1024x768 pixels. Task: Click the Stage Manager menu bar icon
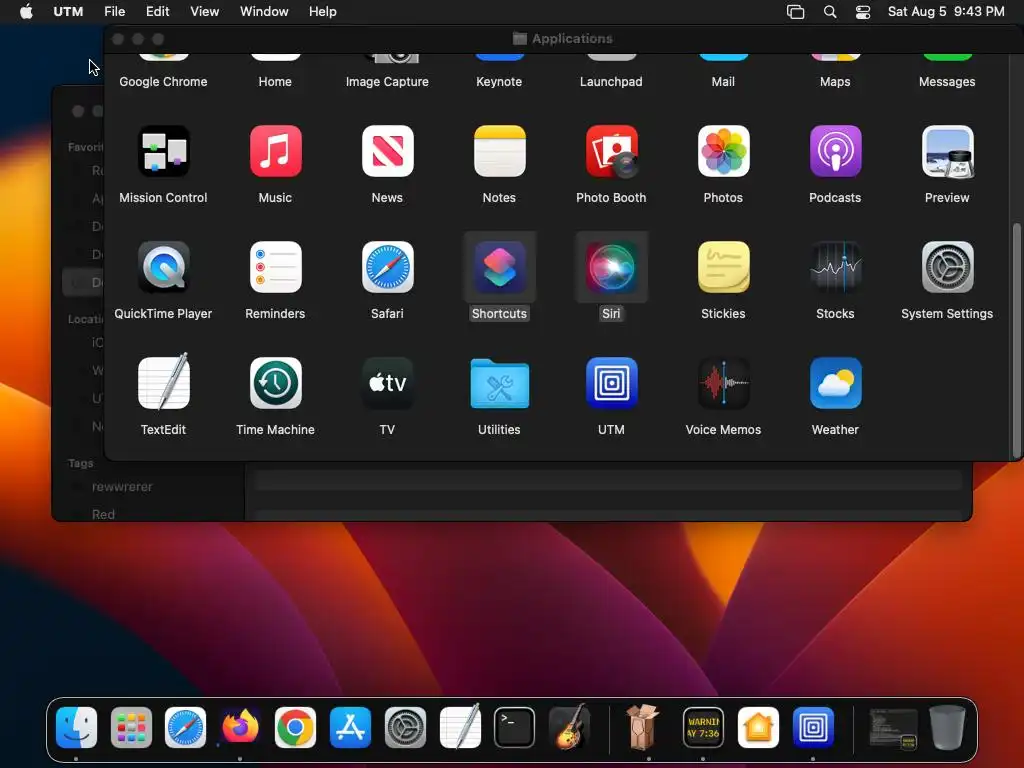pyautogui.click(x=795, y=12)
